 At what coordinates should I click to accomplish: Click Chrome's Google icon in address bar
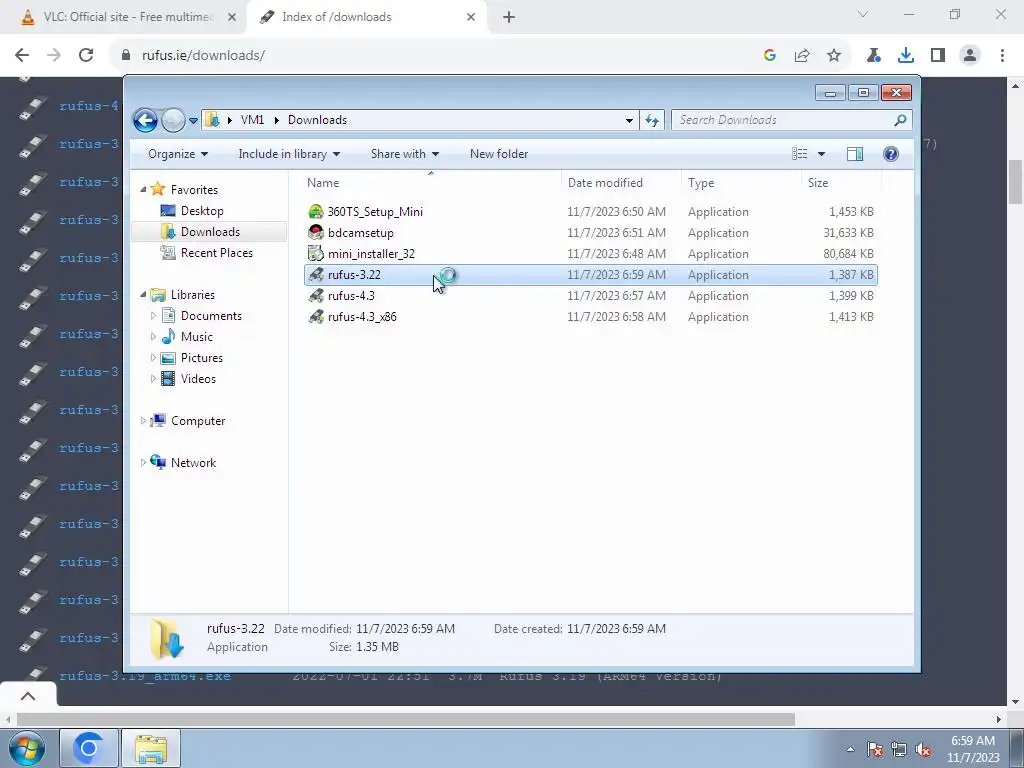pos(770,56)
